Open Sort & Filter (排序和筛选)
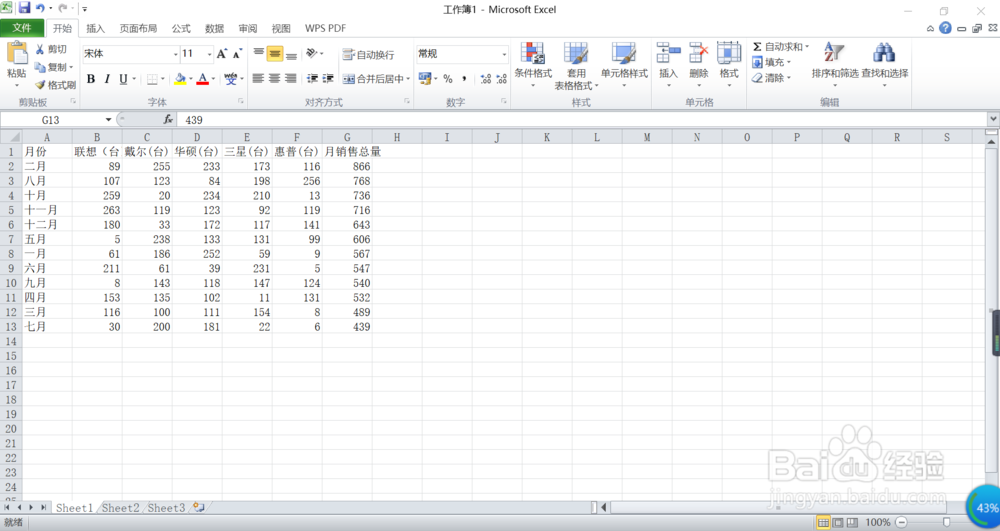This screenshot has width=1000, height=531. pyautogui.click(x=834, y=63)
